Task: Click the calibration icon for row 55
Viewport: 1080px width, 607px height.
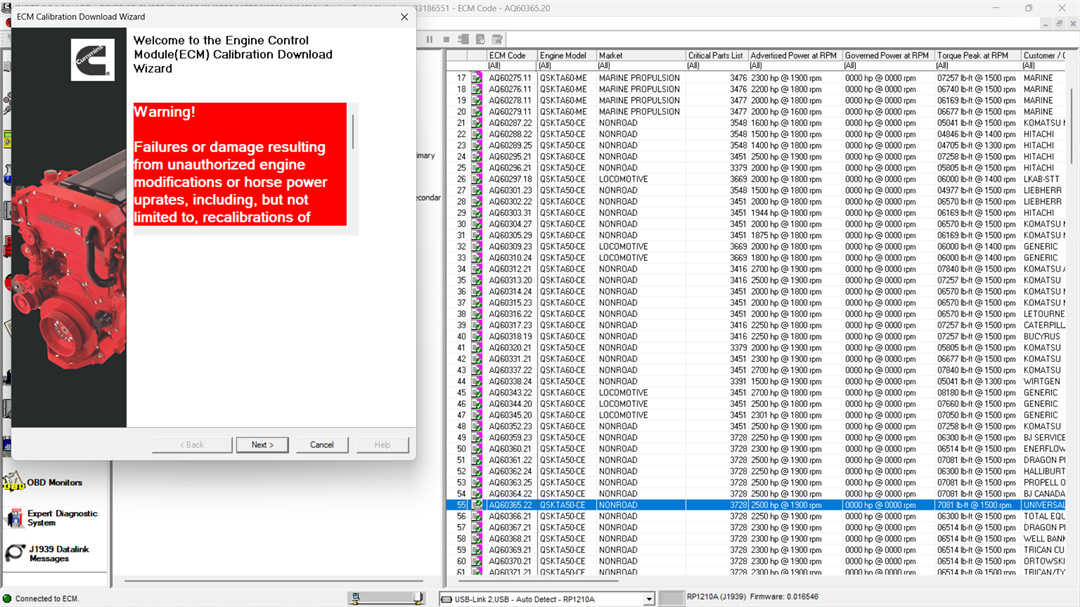Action: [477, 505]
